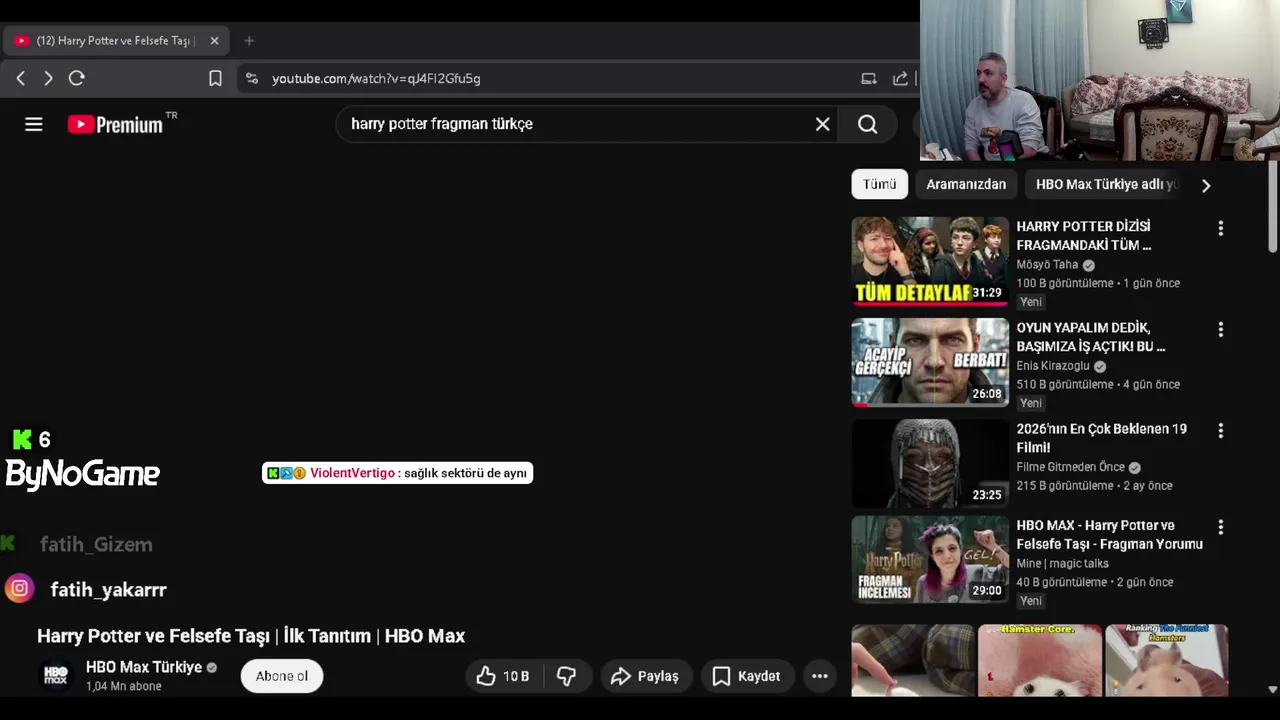
Task: Open Mösyö Taha channel name
Action: pos(1047,265)
